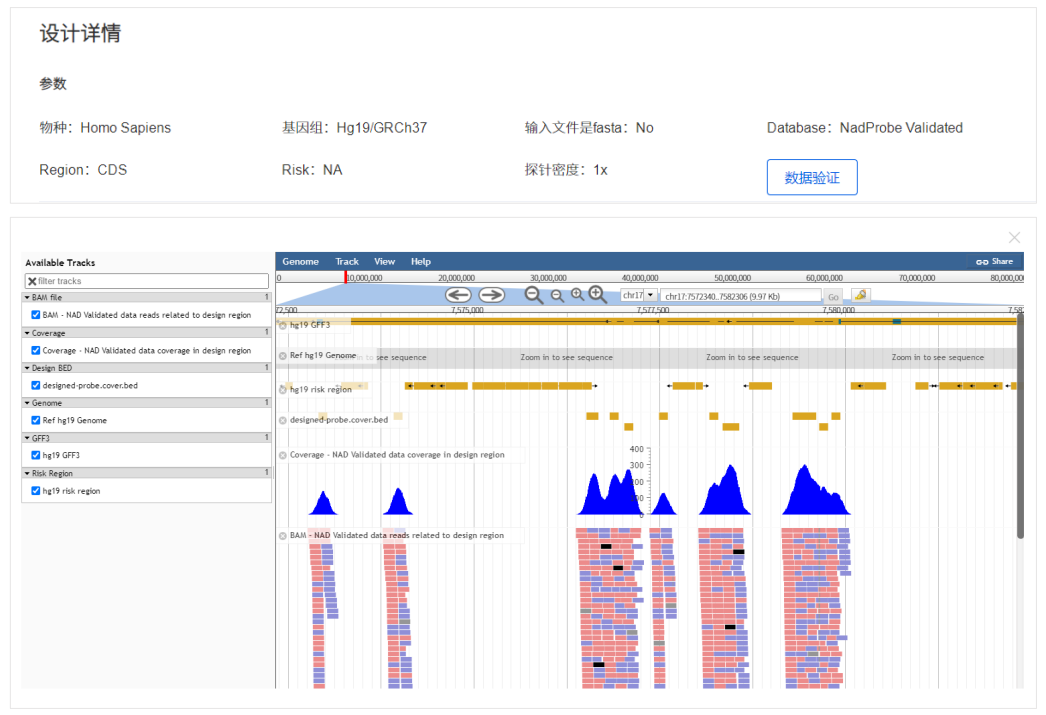Collapse the Coverage track category

pos(28,333)
